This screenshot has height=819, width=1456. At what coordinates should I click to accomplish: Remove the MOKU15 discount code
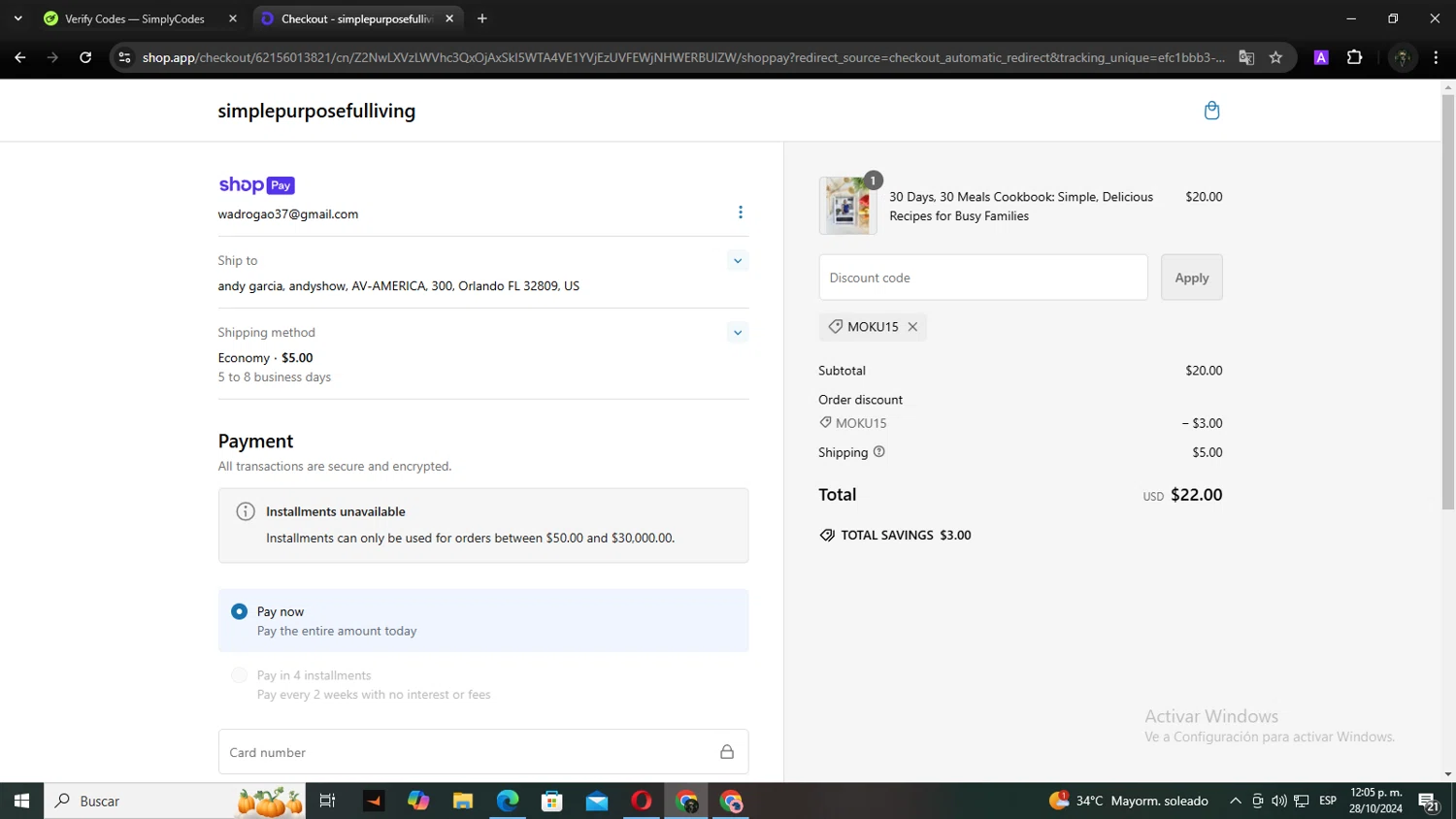912,327
